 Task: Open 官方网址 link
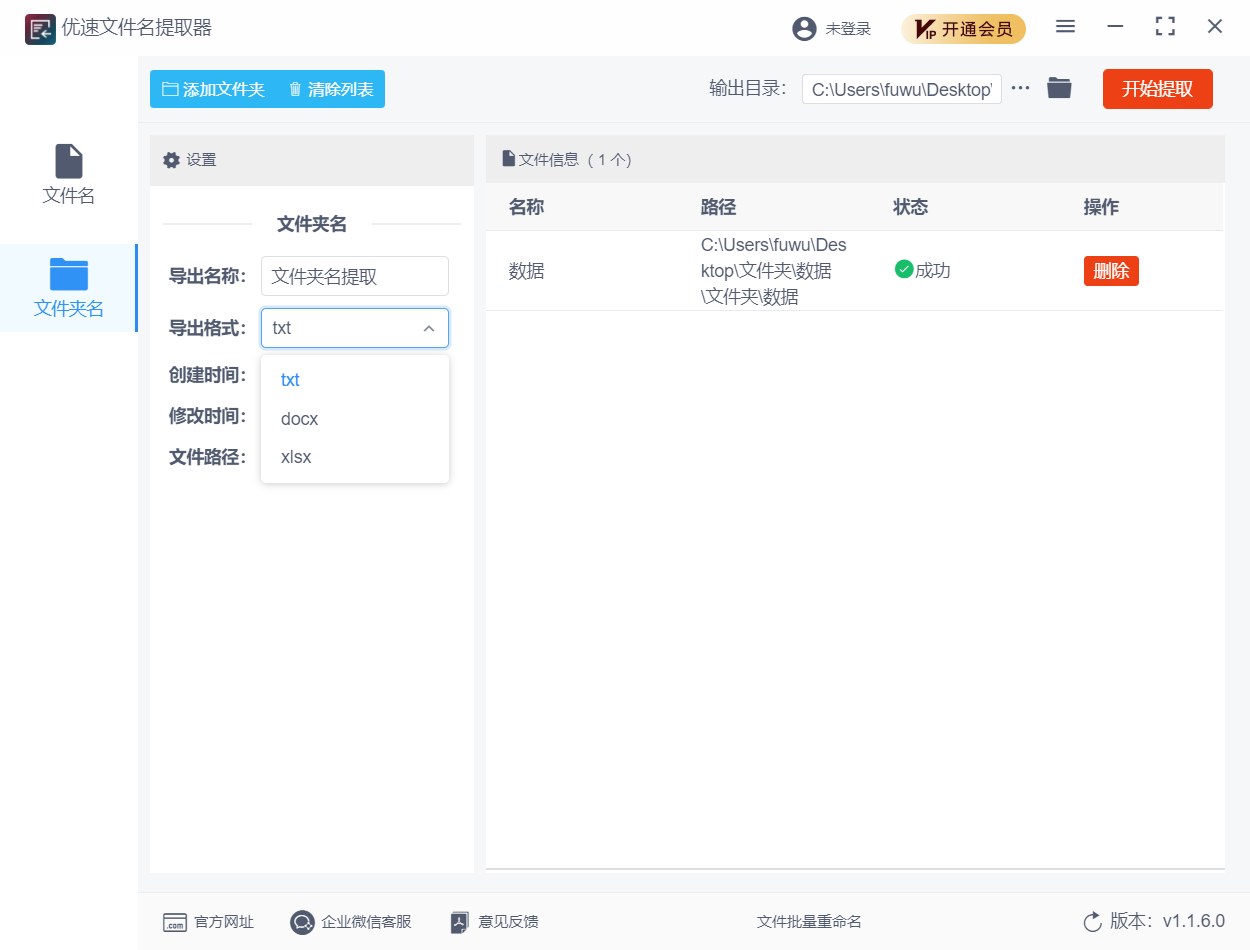[208, 922]
